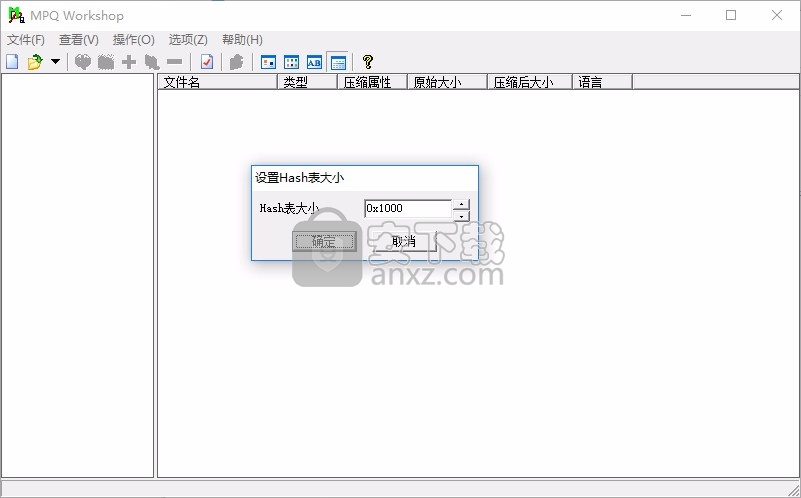Switch to the AB list view
The width and height of the screenshot is (801, 498).
pos(314,62)
